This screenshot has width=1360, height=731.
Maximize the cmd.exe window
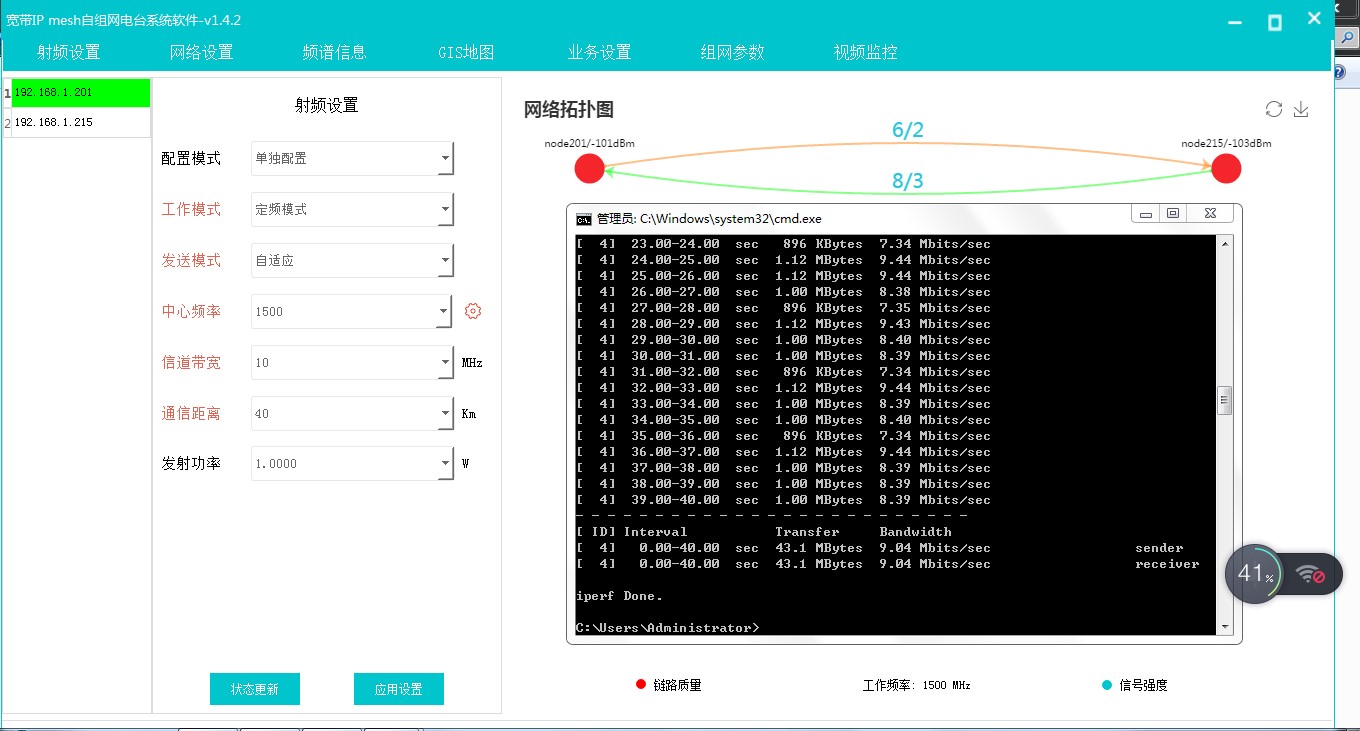click(x=1173, y=213)
